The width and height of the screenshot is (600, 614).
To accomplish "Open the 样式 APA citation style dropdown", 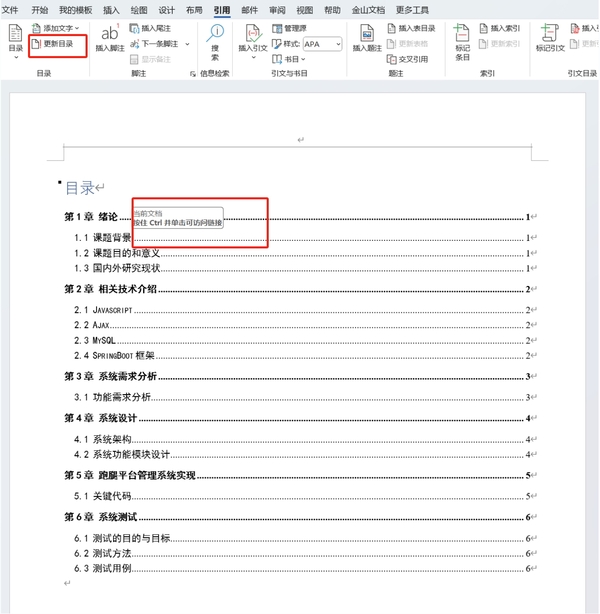I will click(x=323, y=44).
